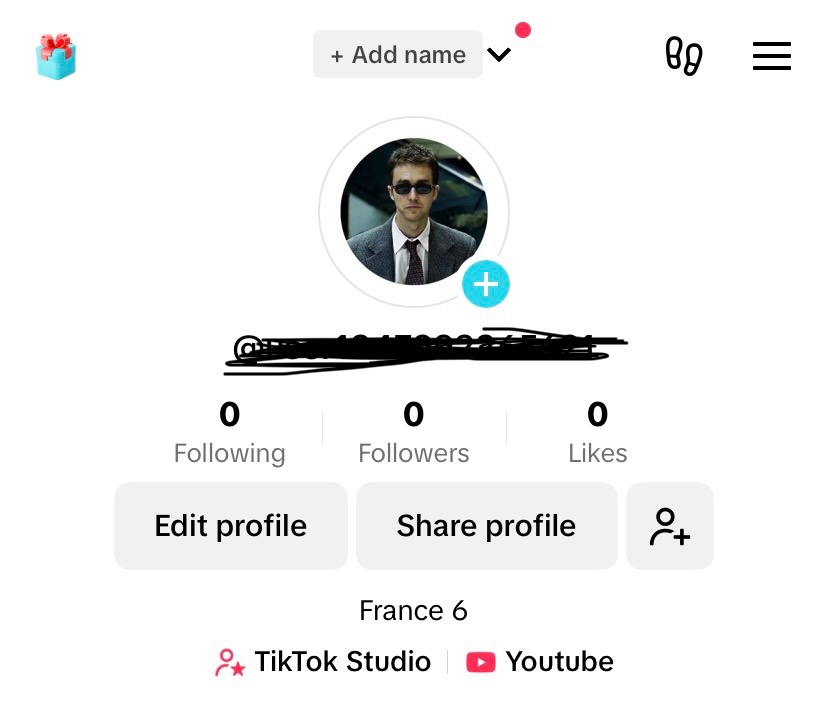Click the scribbled-out @username

425,351
